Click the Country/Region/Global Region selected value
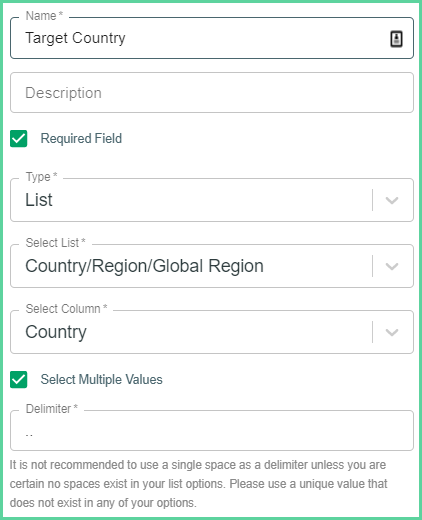Image resolution: width=422 pixels, height=520 pixels. point(144,266)
